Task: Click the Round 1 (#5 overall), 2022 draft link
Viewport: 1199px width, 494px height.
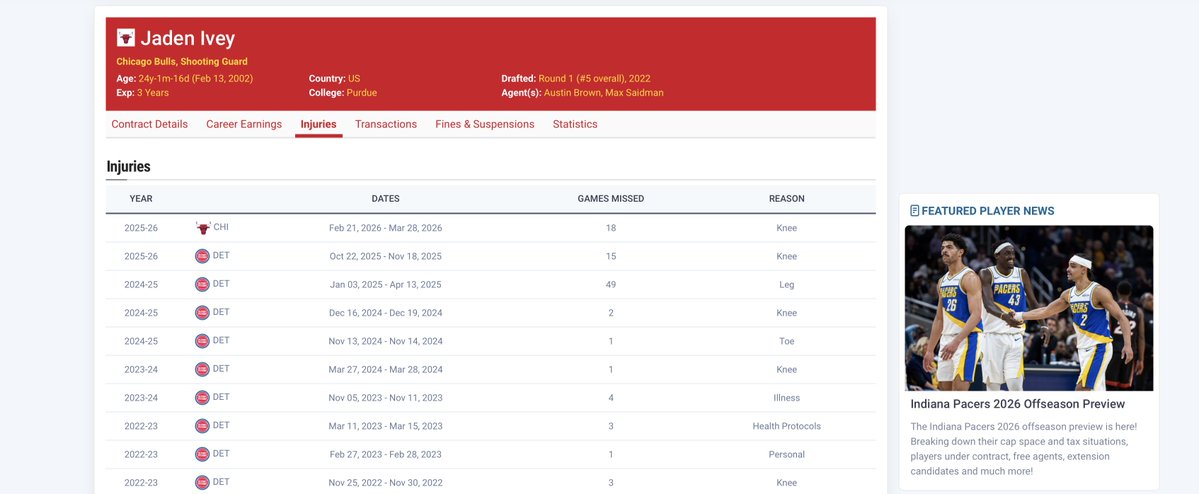Action: [x=594, y=78]
